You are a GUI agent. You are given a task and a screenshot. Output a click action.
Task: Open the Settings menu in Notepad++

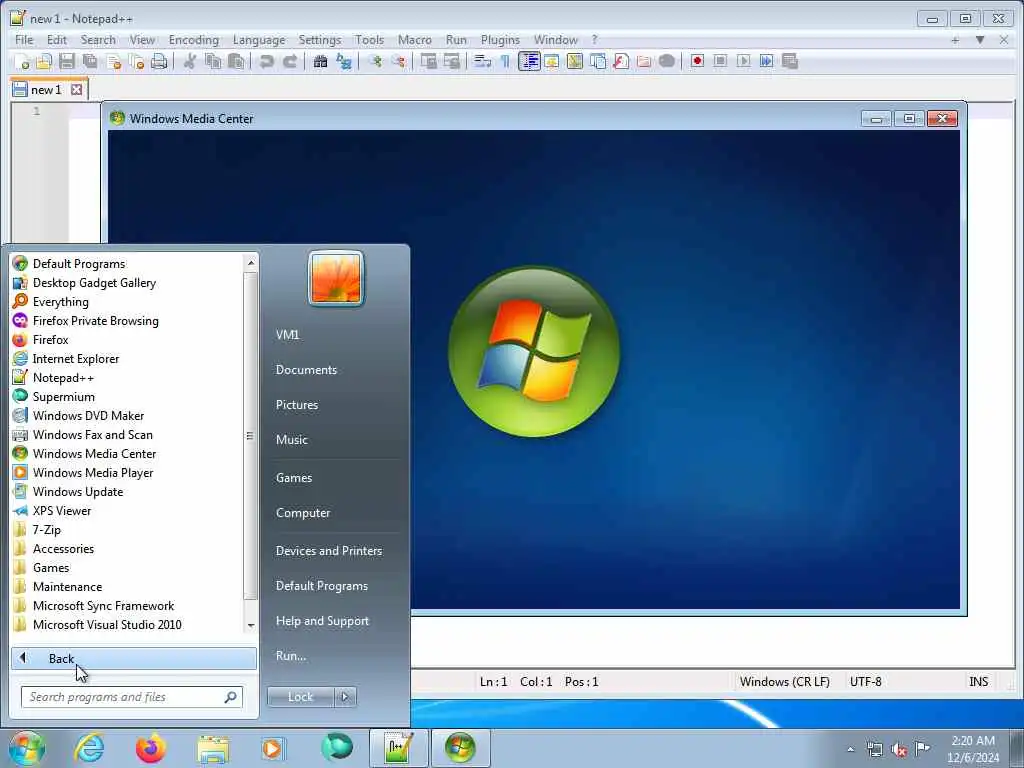click(x=320, y=40)
